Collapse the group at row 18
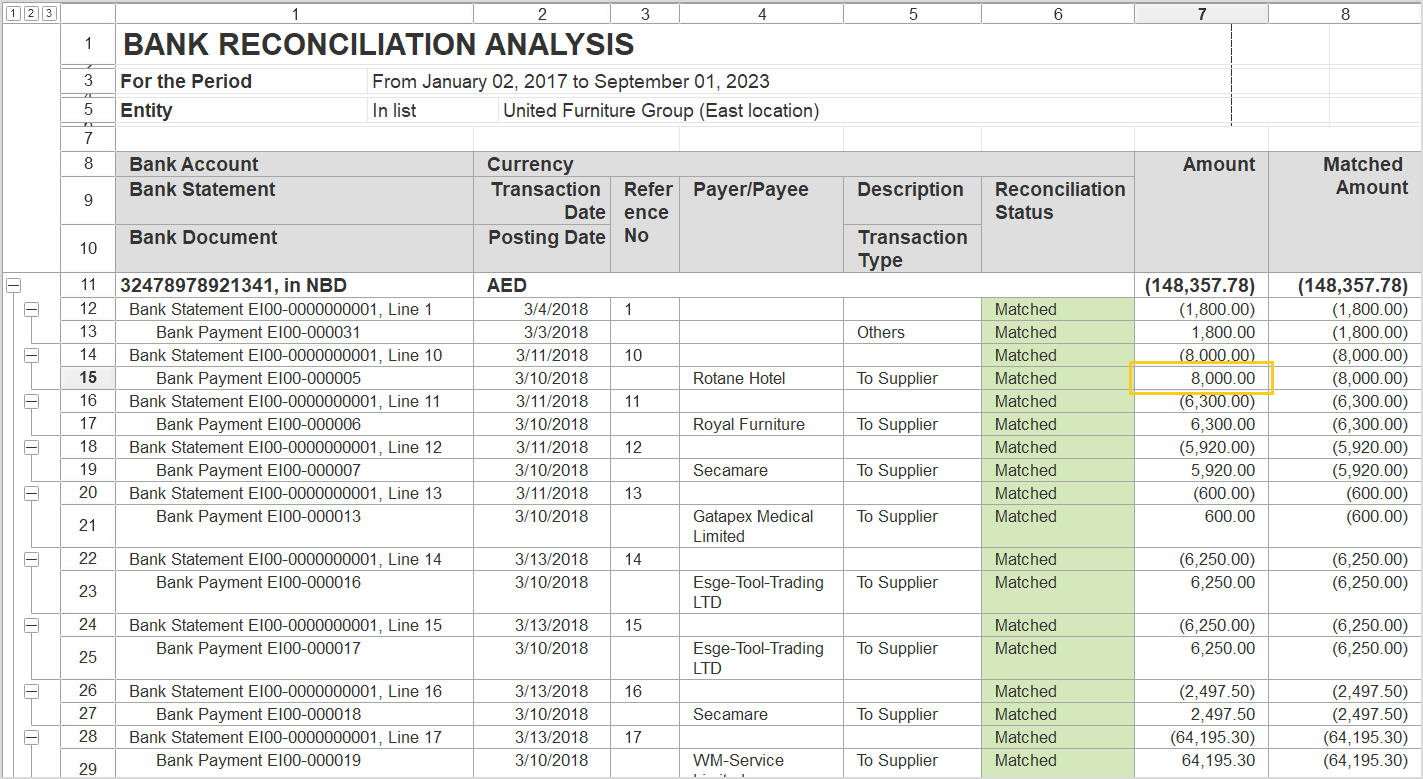 pos(31,447)
